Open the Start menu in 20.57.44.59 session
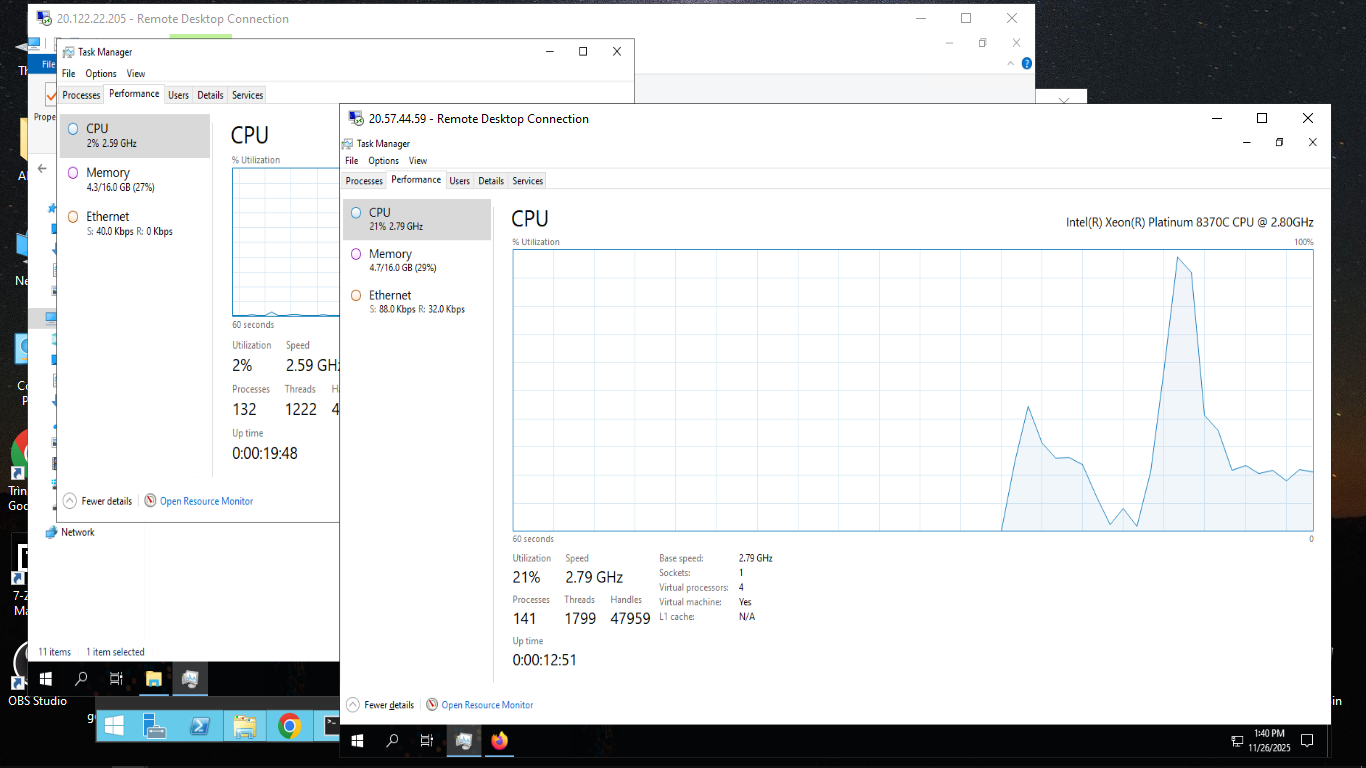1366x768 pixels. coord(357,741)
